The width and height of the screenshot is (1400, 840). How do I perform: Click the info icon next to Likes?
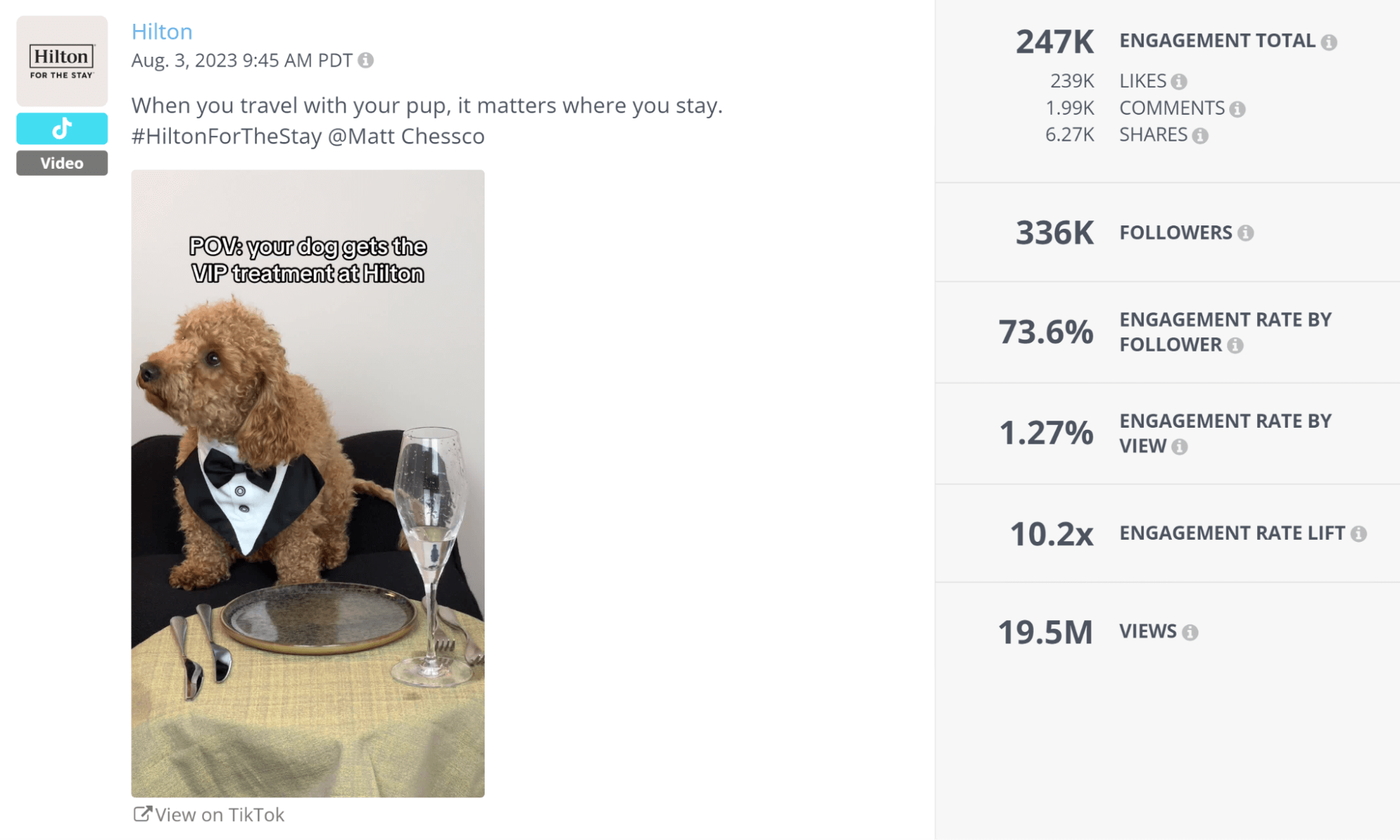(x=1179, y=80)
